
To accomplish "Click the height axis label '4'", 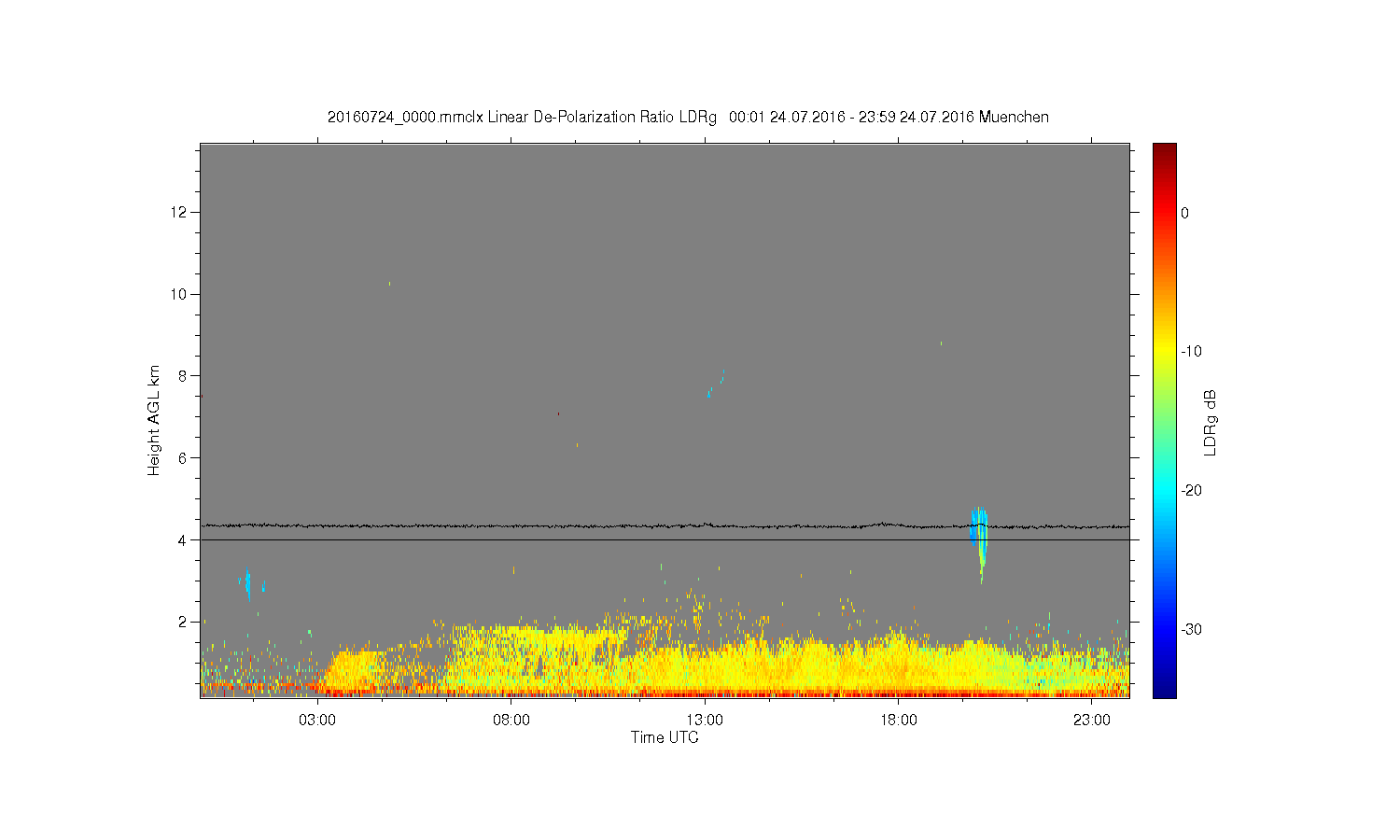I will pyautogui.click(x=183, y=539).
